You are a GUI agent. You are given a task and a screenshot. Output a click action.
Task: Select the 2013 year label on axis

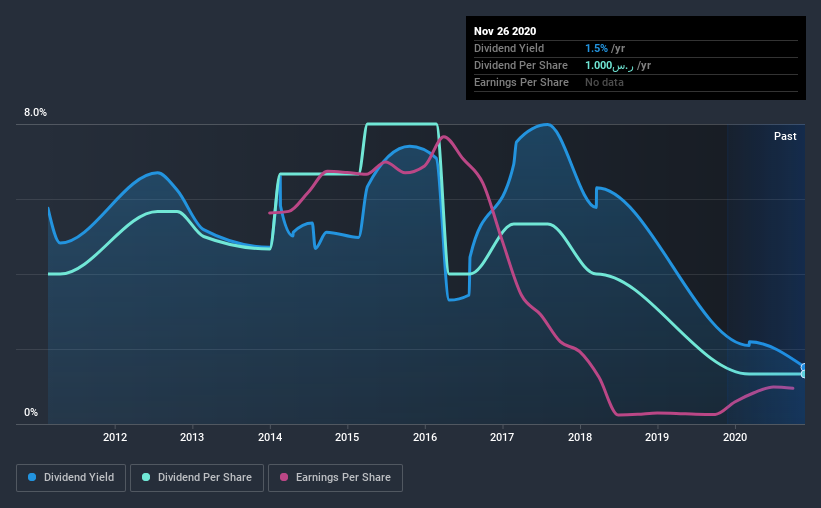[x=192, y=437]
